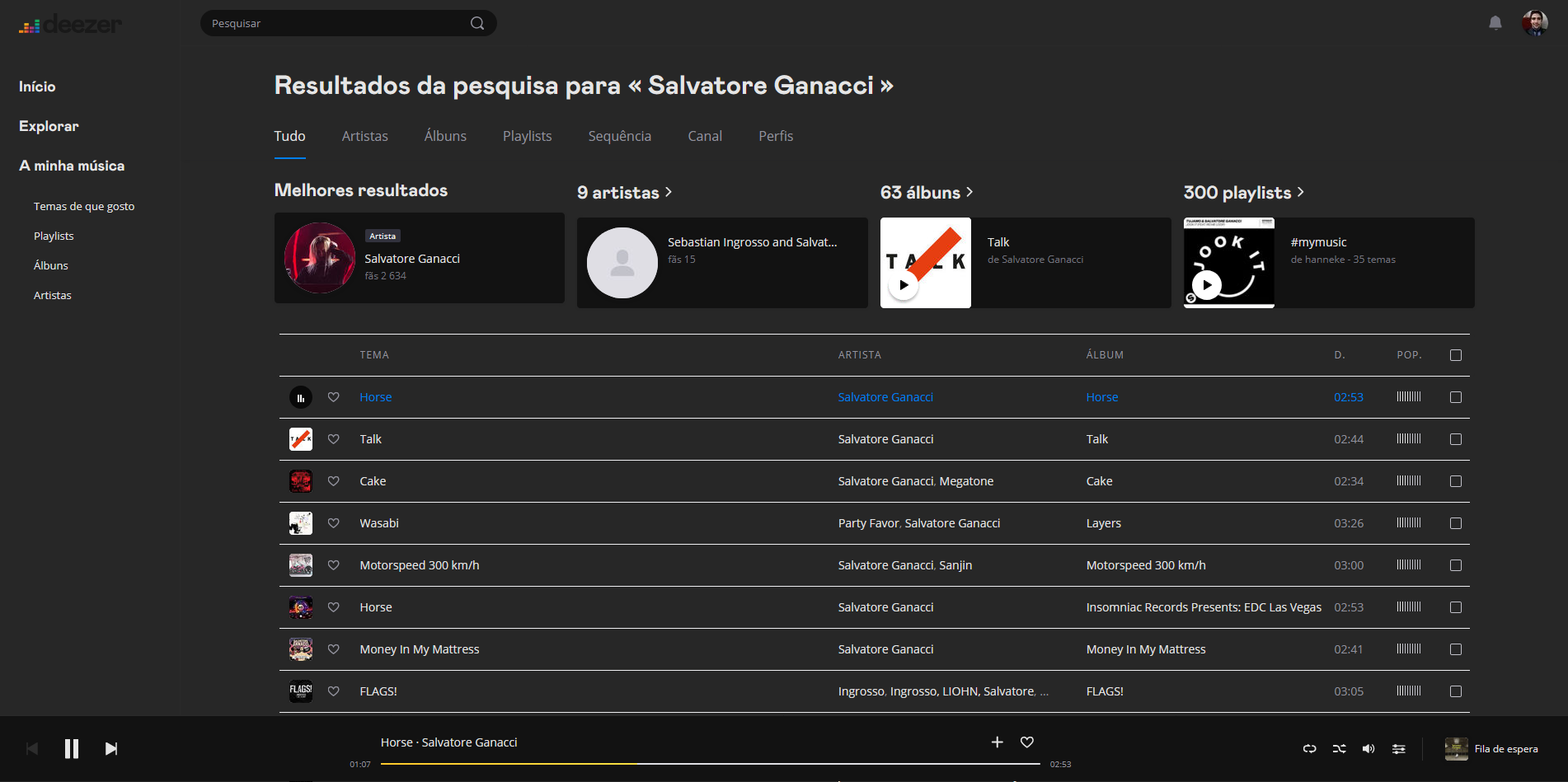The image size is (1568, 782).
Task: Open Sebastian Ingrosso and Salvat... artist card
Action: point(722,263)
